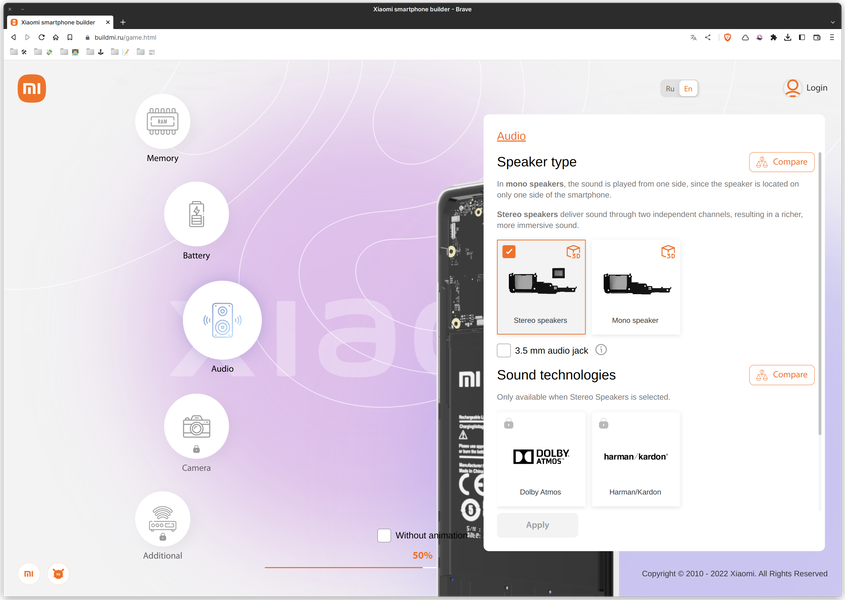Image resolution: width=845 pixels, height=600 pixels.
Task: Click the purple extension icon in toolbar
Action: pyautogui.click(x=760, y=37)
